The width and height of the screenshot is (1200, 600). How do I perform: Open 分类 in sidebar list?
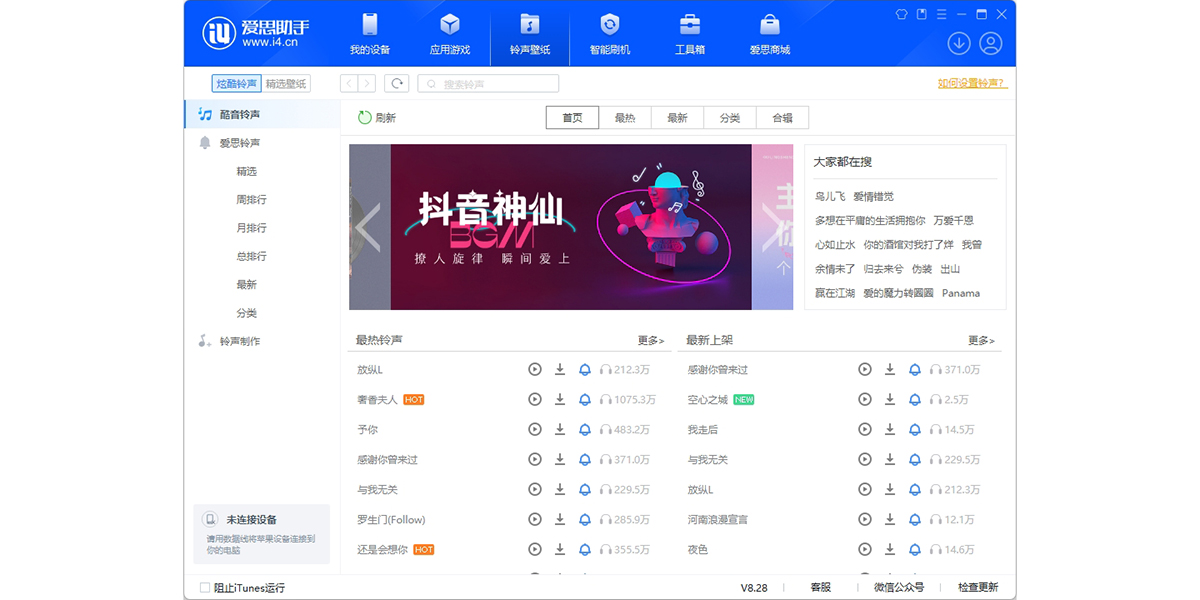point(247,313)
